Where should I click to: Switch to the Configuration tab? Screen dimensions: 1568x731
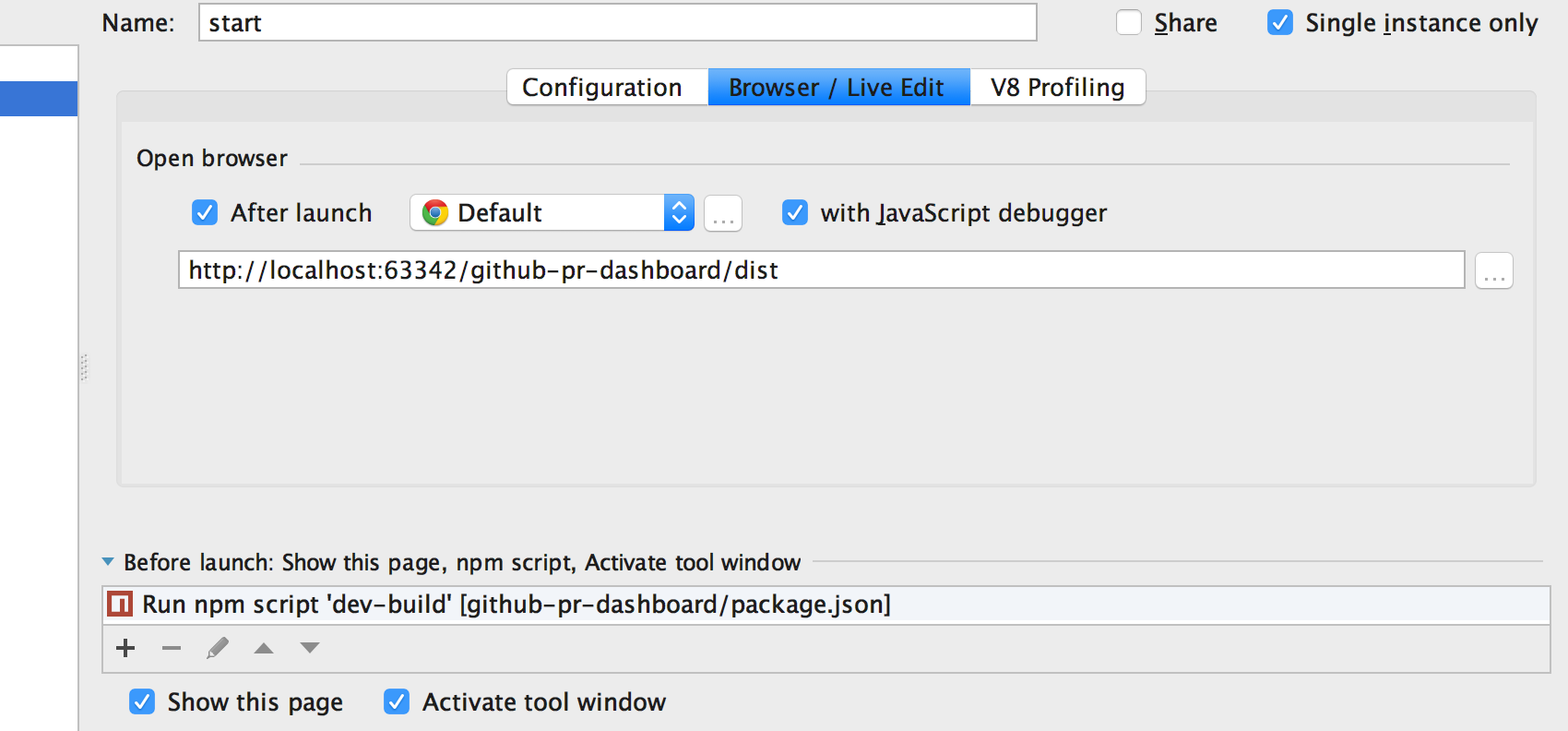[602, 88]
